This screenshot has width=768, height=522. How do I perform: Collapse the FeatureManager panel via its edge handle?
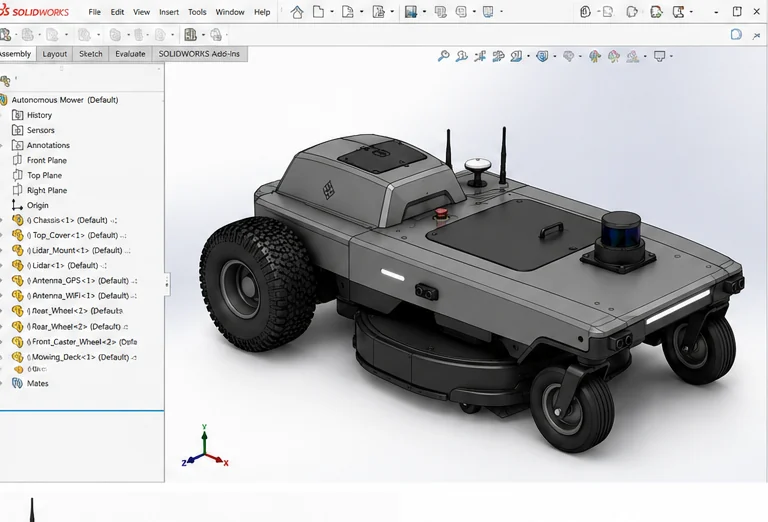(167, 283)
